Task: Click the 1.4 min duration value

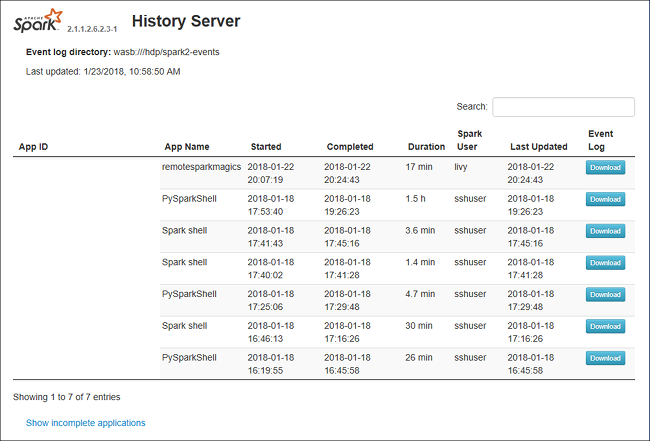Action: 420,262
